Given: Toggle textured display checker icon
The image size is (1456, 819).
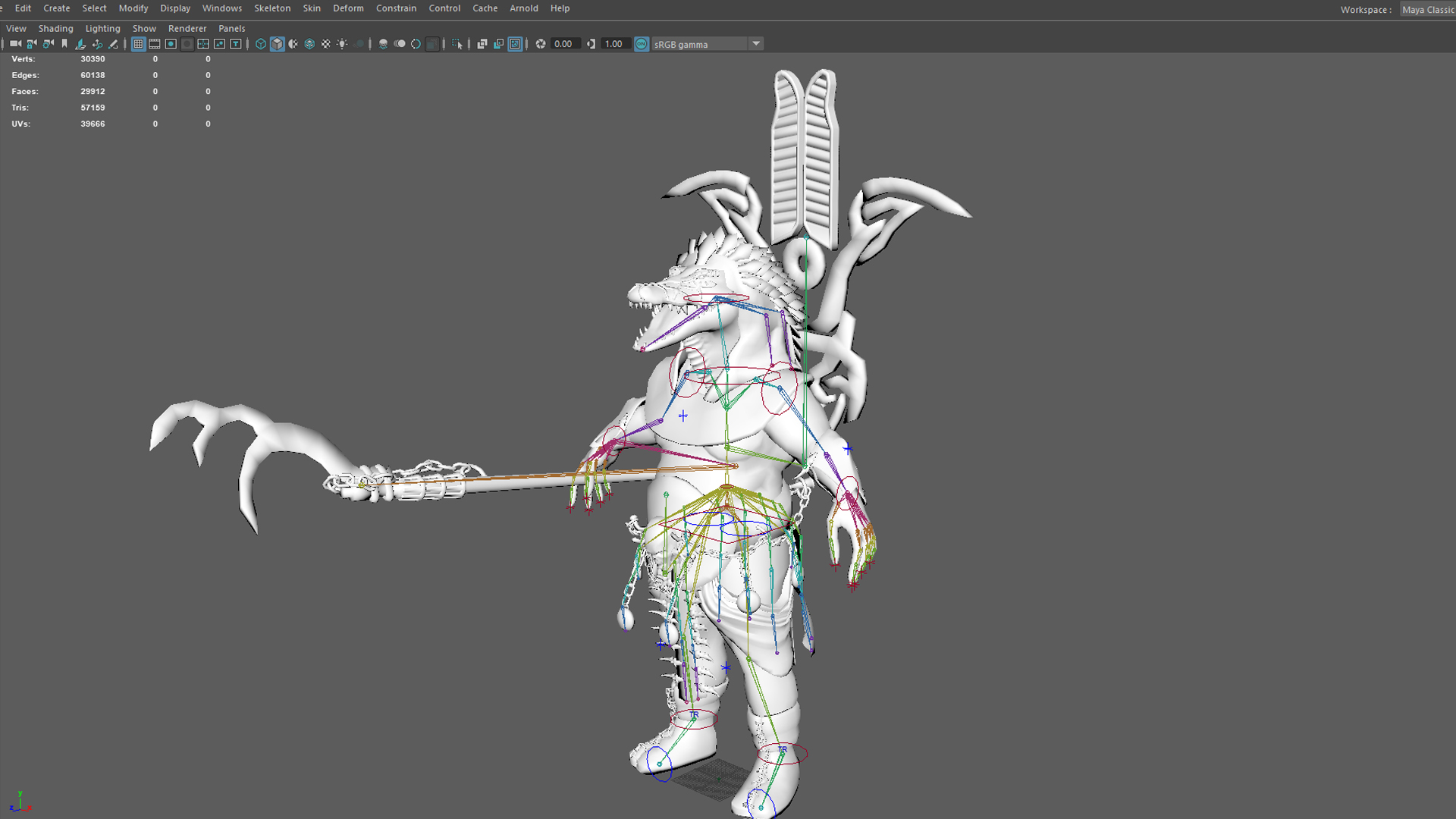Looking at the screenshot, I should 326,44.
